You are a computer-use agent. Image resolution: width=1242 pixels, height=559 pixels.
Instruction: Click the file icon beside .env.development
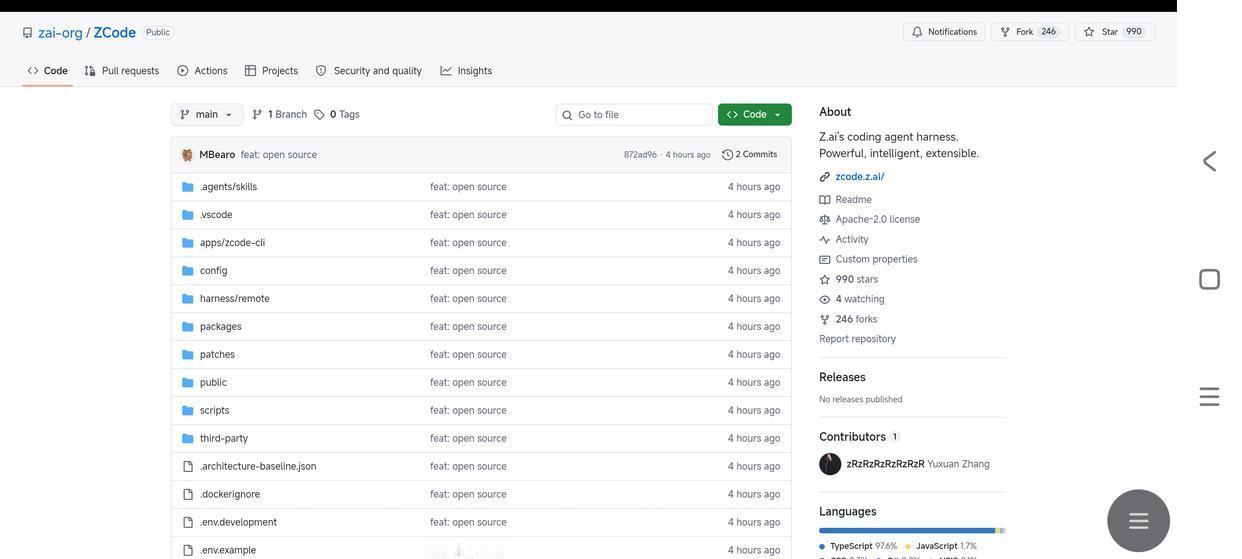coord(187,523)
